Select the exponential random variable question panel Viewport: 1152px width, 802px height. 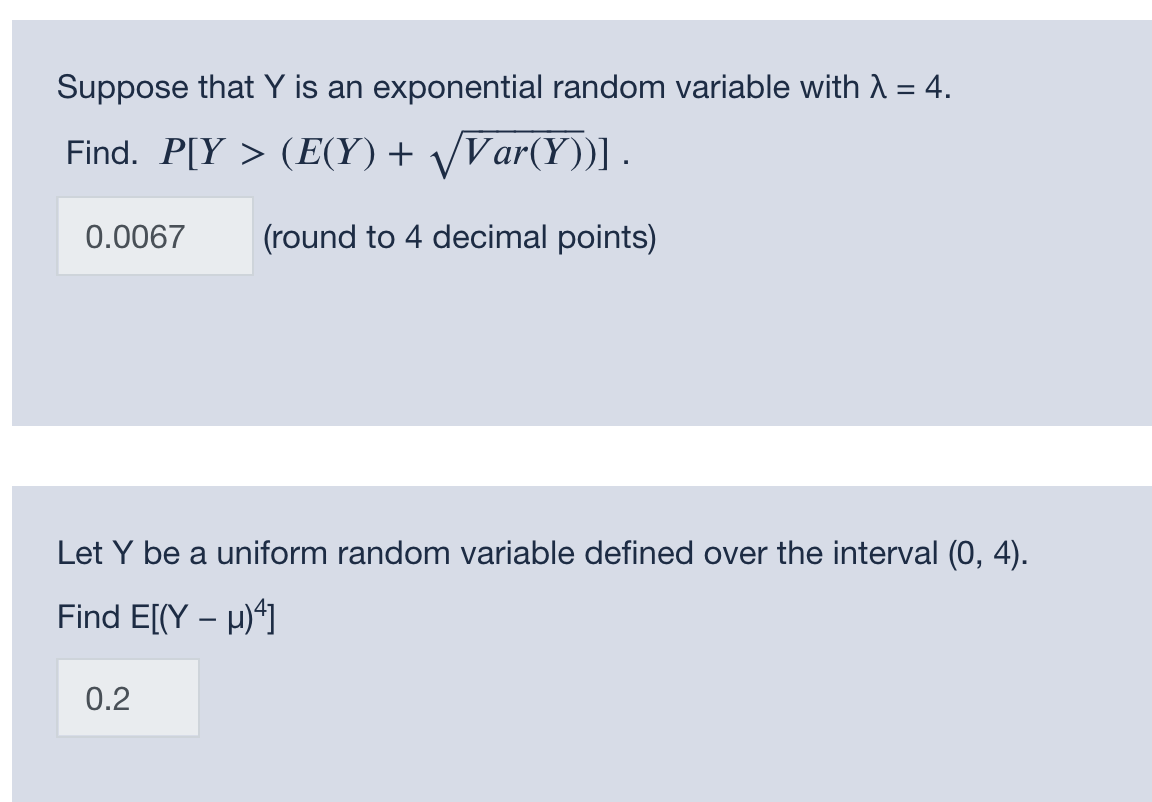click(576, 220)
